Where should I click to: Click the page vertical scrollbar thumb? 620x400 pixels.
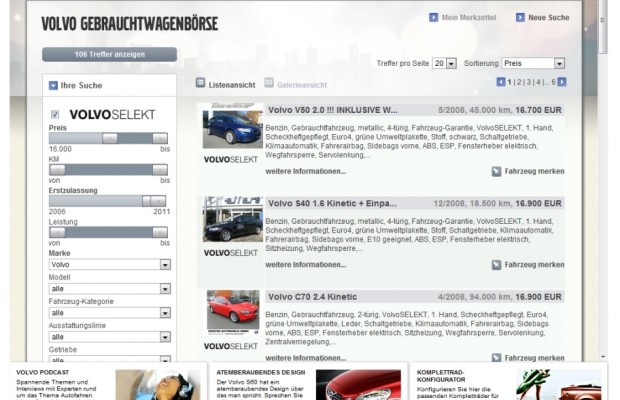603,26
